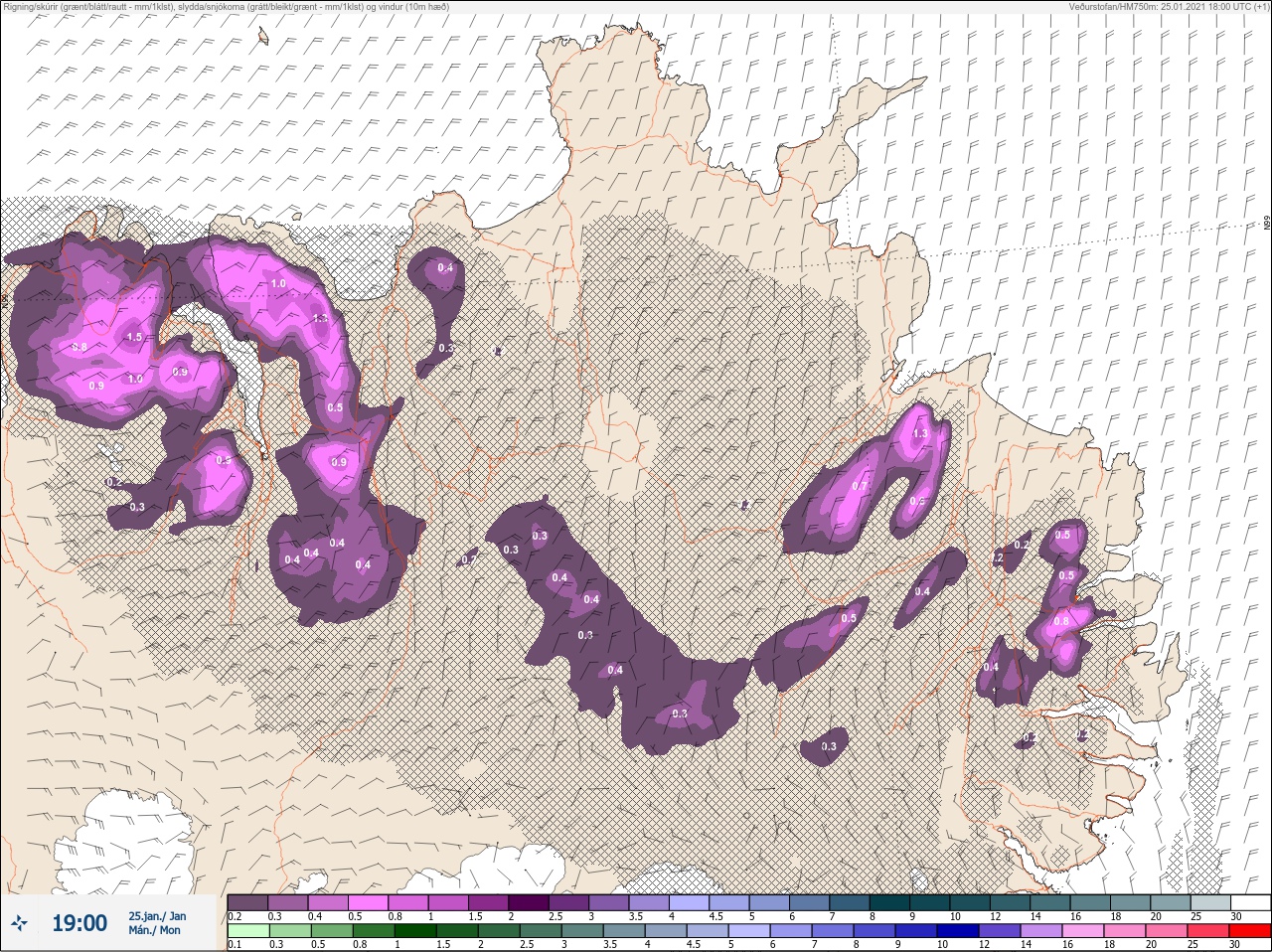Click the '1.5' precipitation value on the map

click(134, 338)
